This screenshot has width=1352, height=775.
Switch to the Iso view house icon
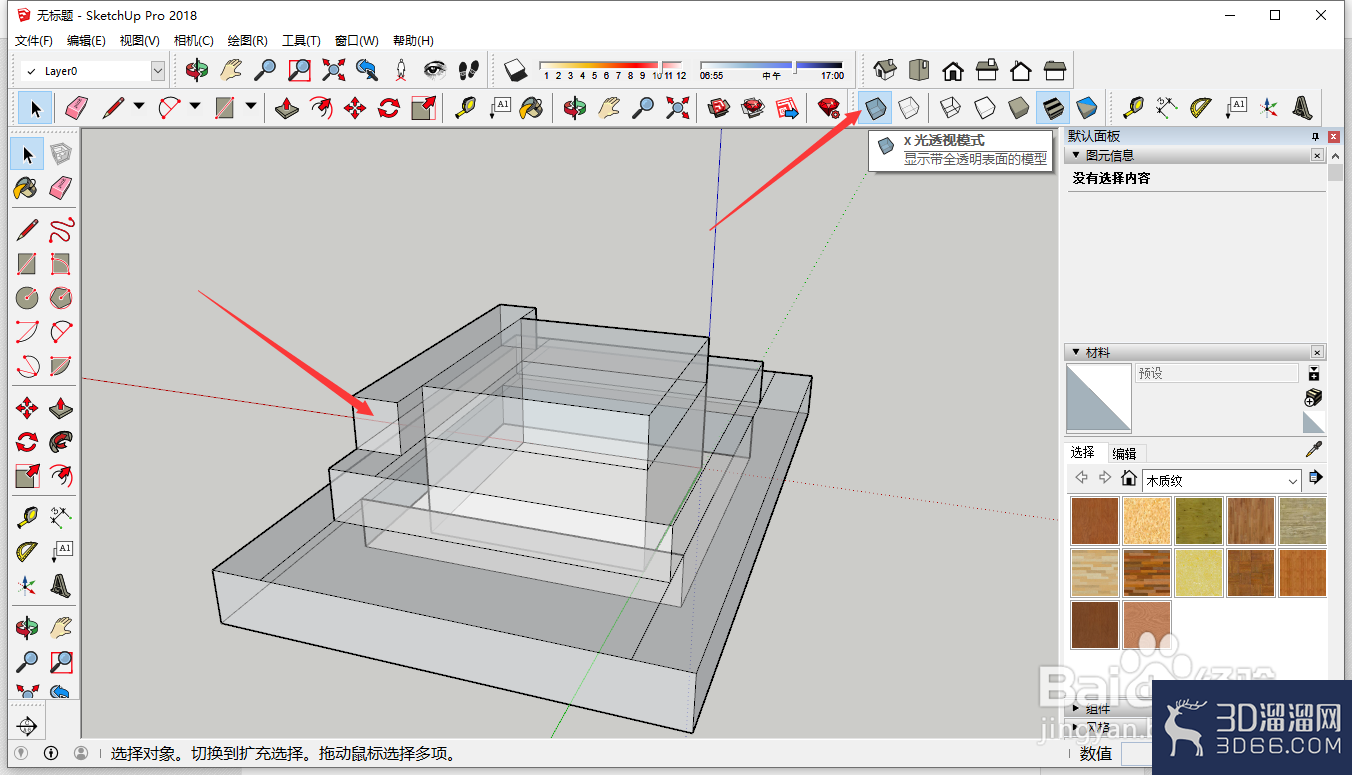tap(885, 70)
